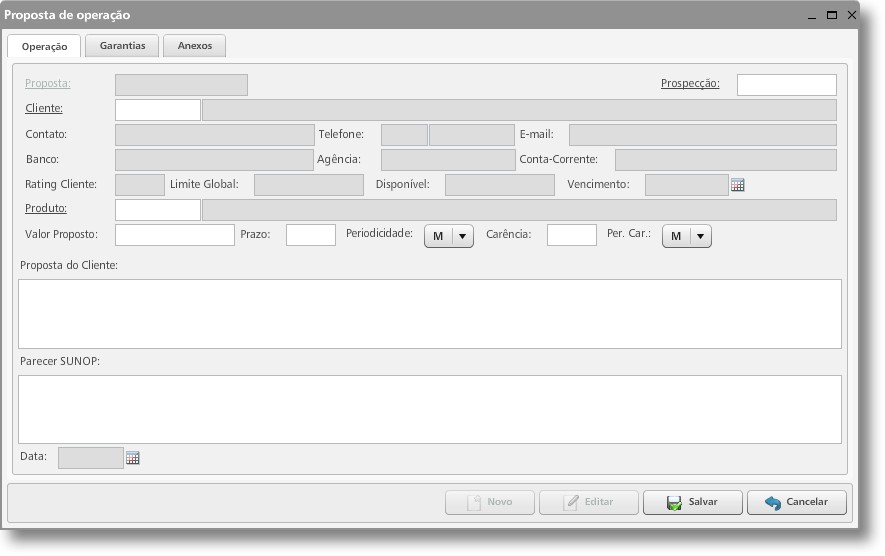
Task: Switch to the Operação tab
Action: point(44,46)
